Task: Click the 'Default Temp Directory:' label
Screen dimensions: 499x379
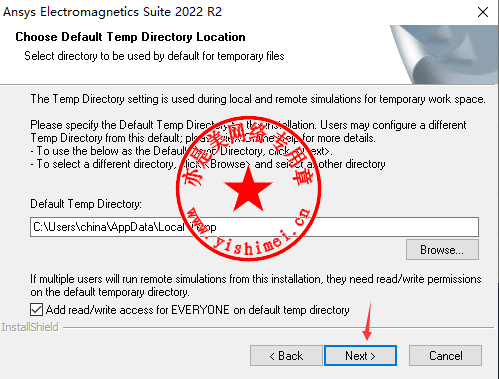Action: (x=86, y=204)
